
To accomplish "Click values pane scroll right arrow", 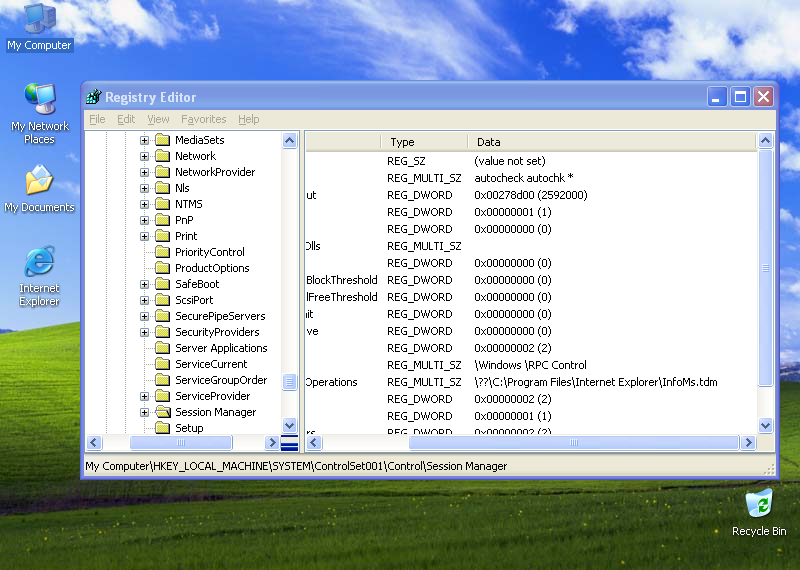I will 748,442.
